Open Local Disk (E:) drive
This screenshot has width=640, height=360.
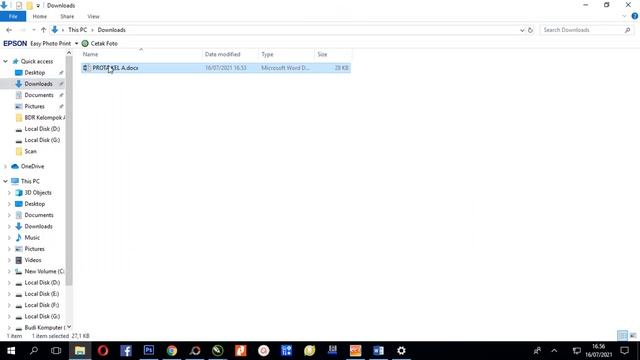(x=42, y=294)
